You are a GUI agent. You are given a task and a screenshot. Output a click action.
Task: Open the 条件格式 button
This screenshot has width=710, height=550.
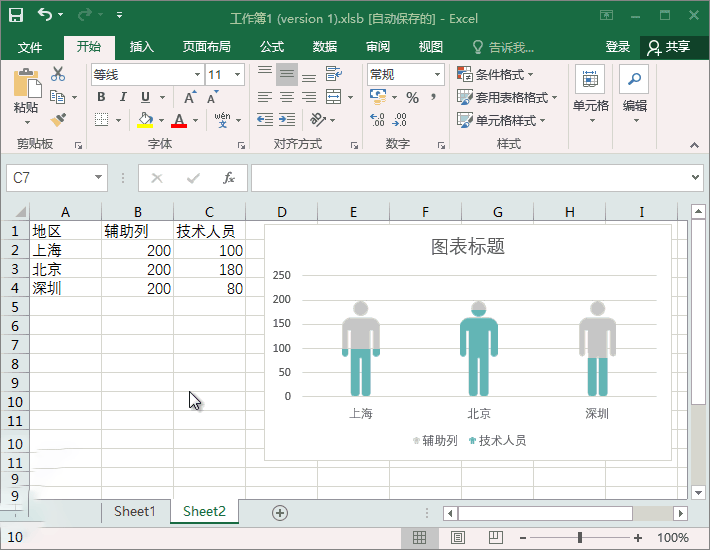click(495, 75)
